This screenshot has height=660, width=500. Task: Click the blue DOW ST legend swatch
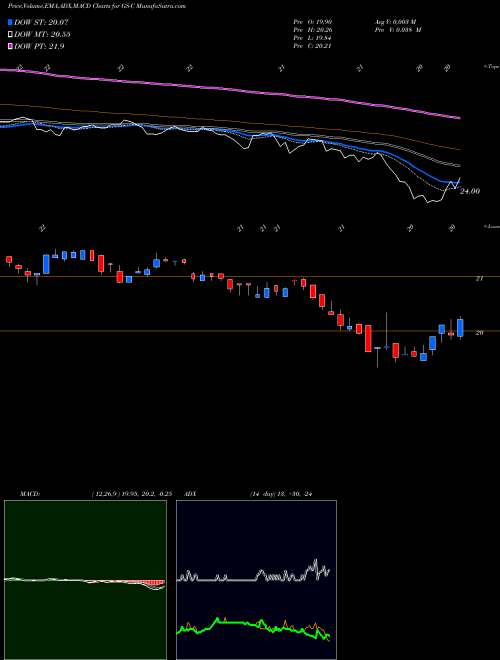click(10, 22)
